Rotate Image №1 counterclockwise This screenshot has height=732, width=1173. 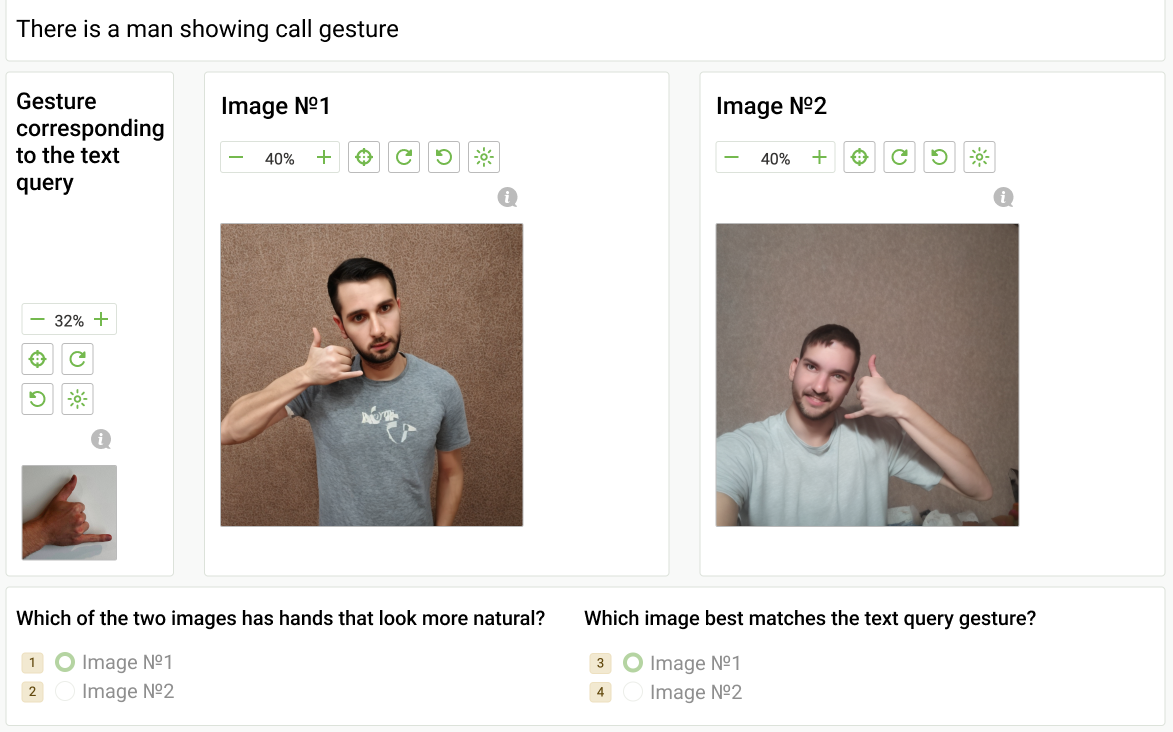pos(444,158)
